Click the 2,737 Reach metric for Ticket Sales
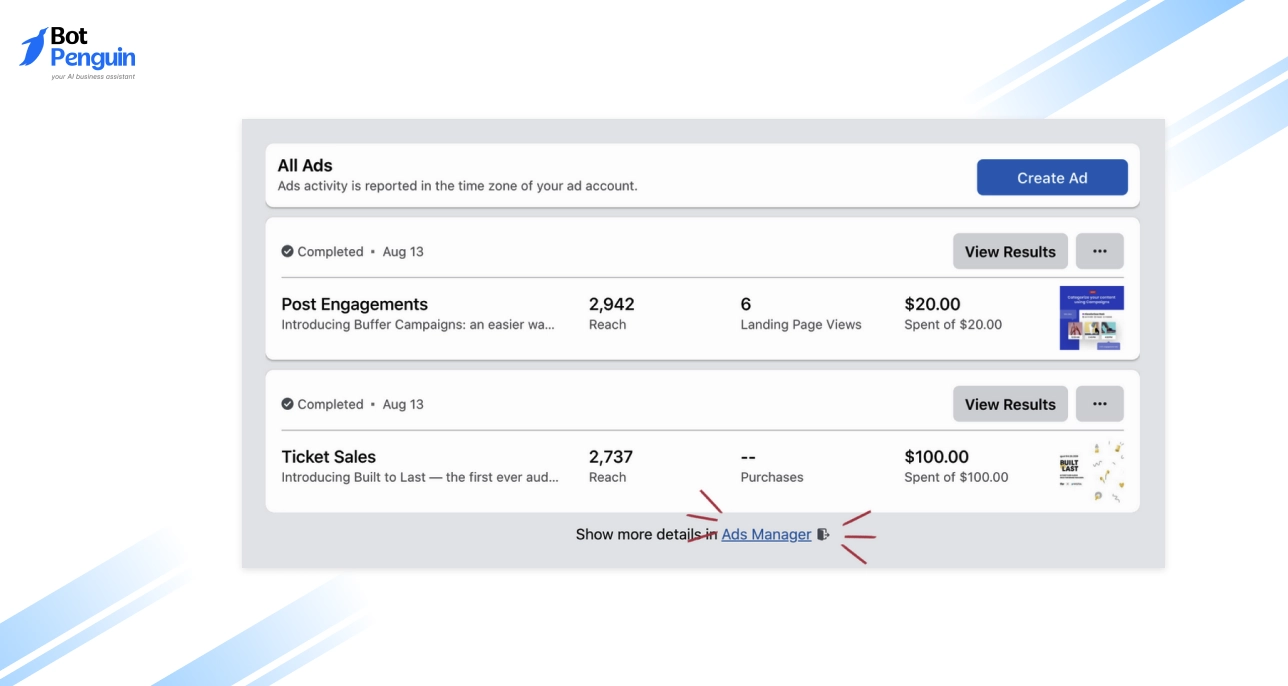The image size is (1288, 686). click(610, 456)
